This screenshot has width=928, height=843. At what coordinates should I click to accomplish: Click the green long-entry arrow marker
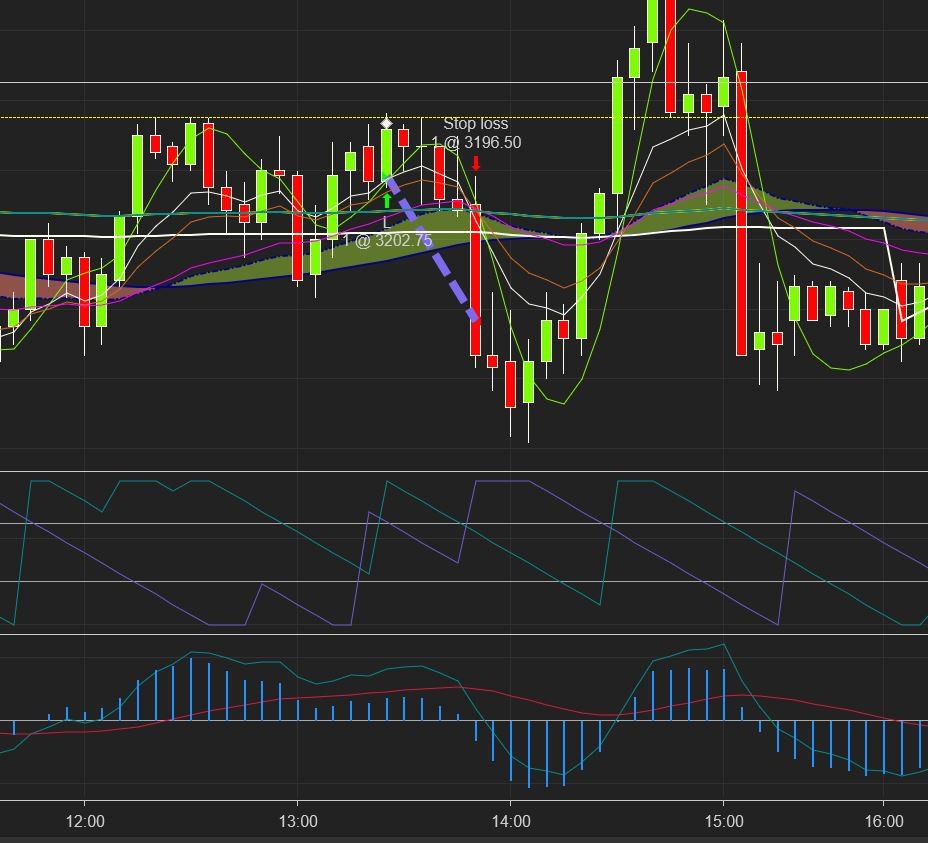(386, 201)
